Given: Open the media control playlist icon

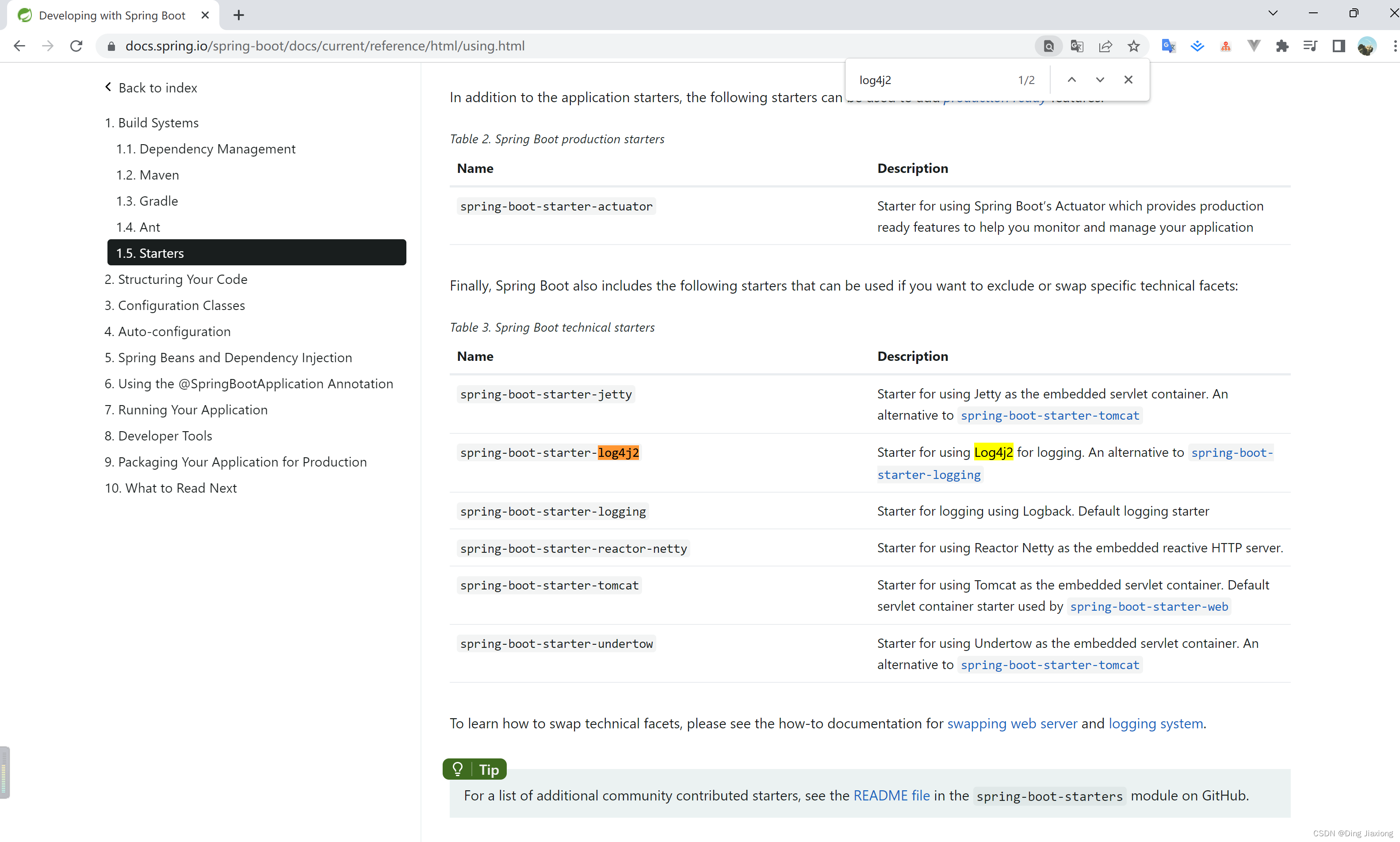Looking at the screenshot, I should tap(1310, 46).
